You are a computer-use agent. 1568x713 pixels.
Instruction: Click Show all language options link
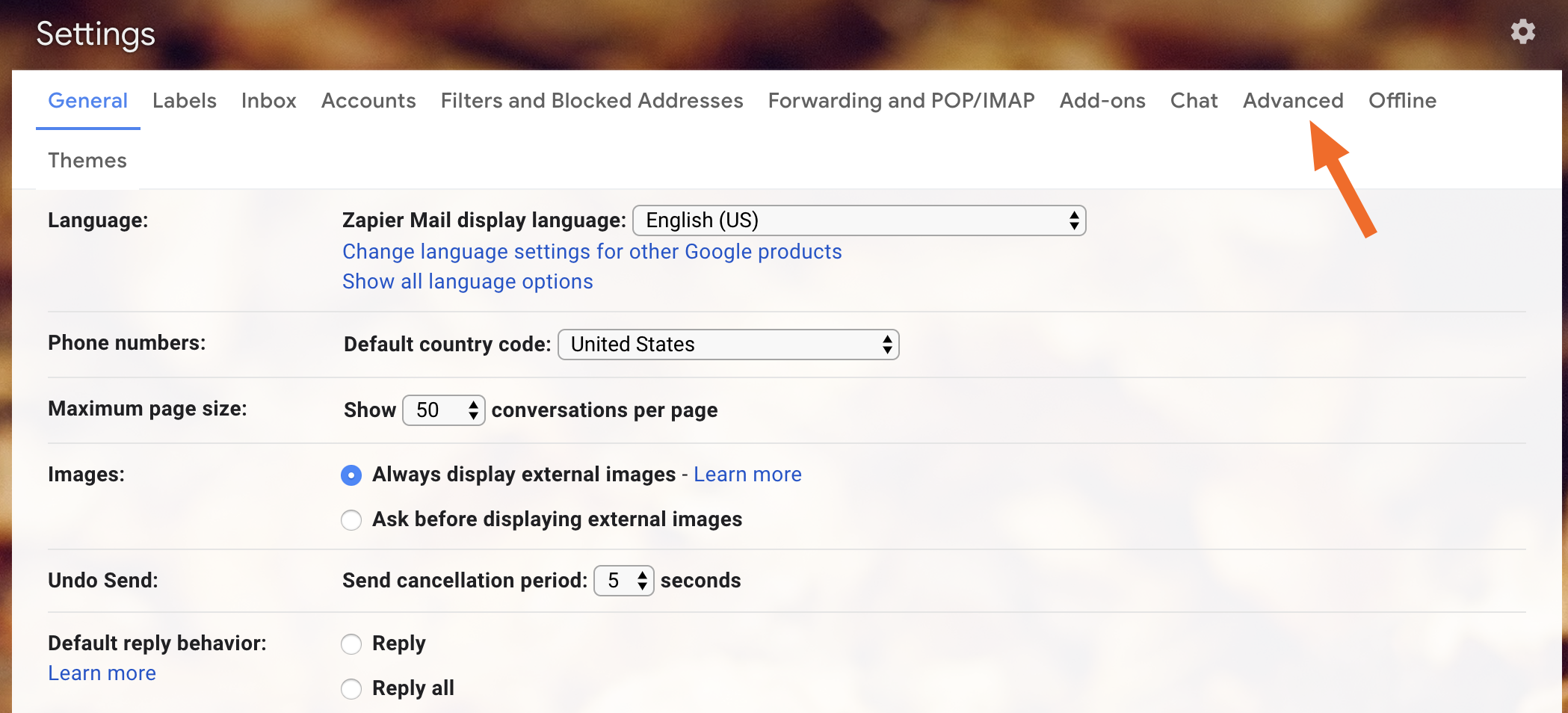(x=467, y=282)
